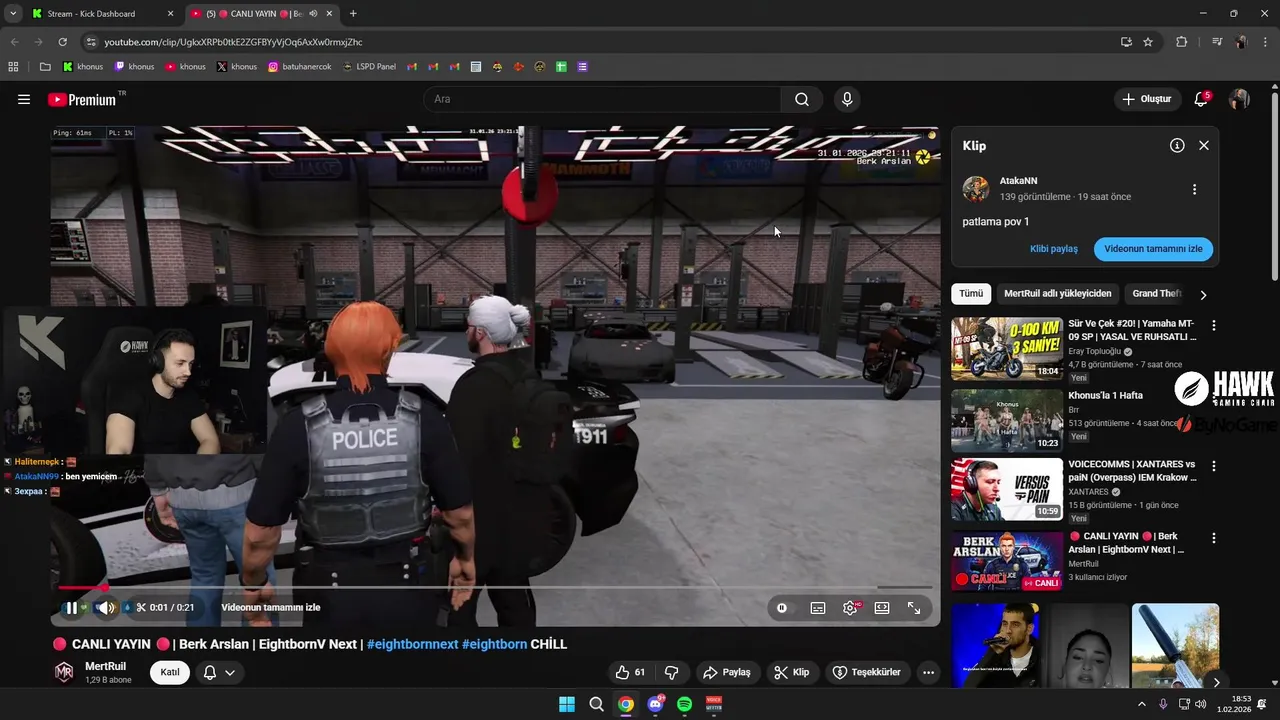Click the Paylaş share button

coord(727,672)
